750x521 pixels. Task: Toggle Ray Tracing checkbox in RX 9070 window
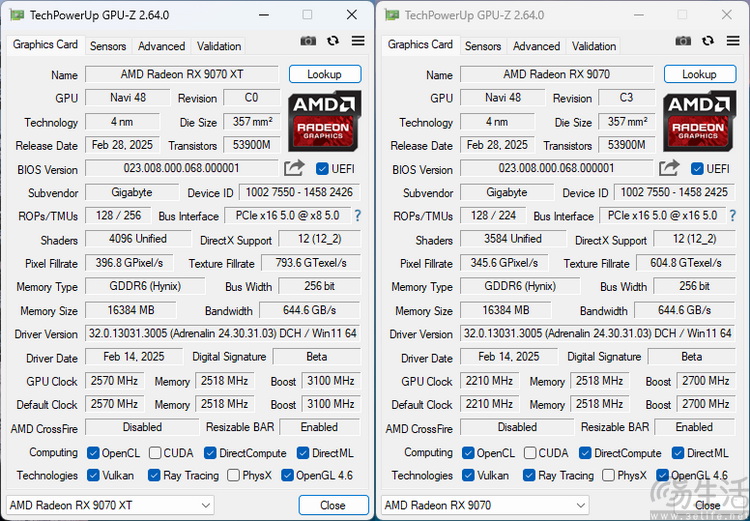coord(529,475)
